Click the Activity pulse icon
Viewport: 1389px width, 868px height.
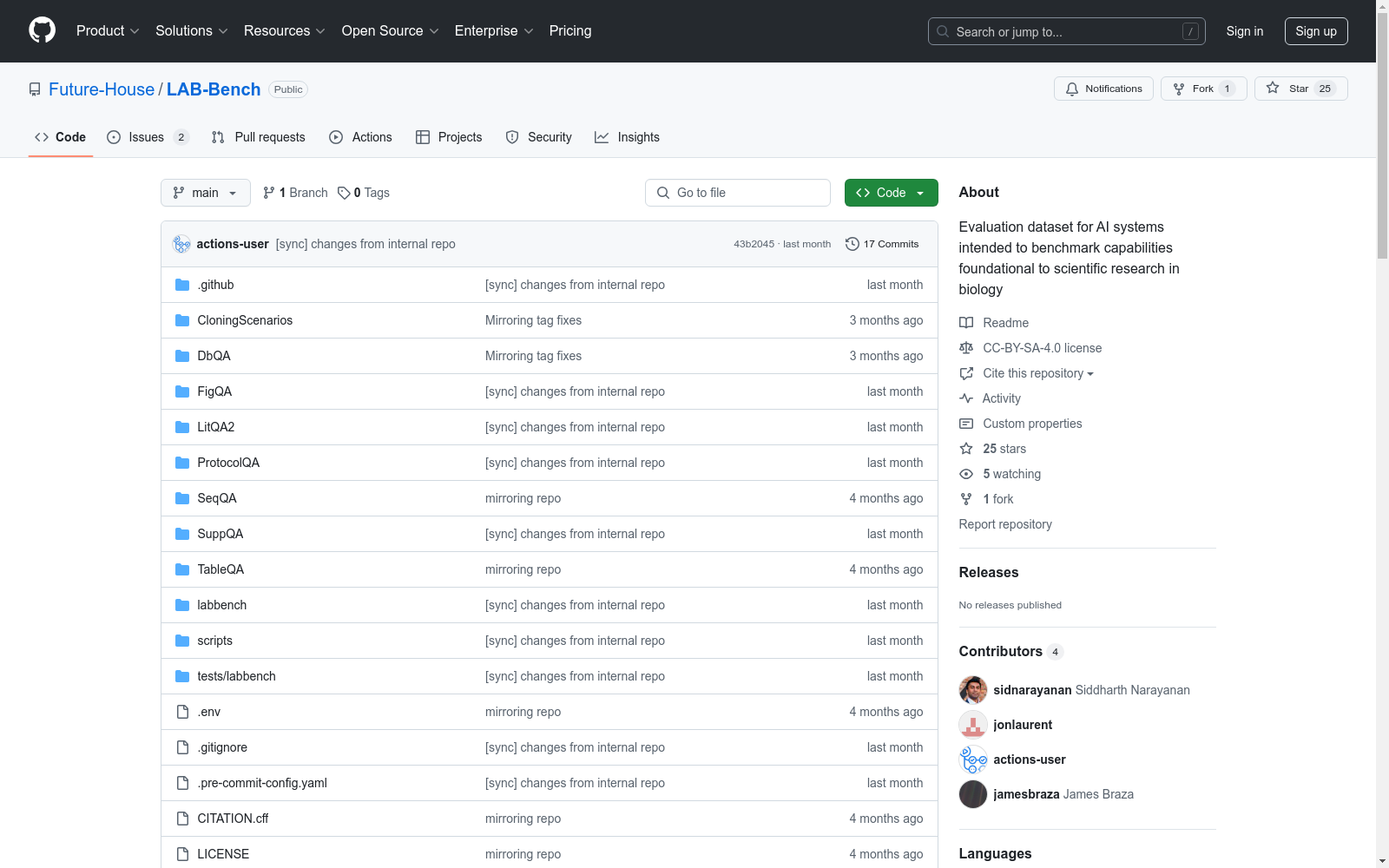966,398
